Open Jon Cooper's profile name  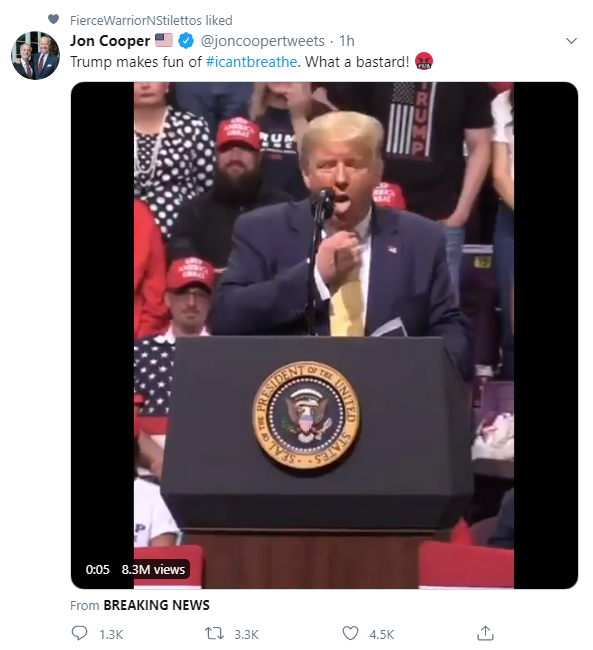click(110, 41)
